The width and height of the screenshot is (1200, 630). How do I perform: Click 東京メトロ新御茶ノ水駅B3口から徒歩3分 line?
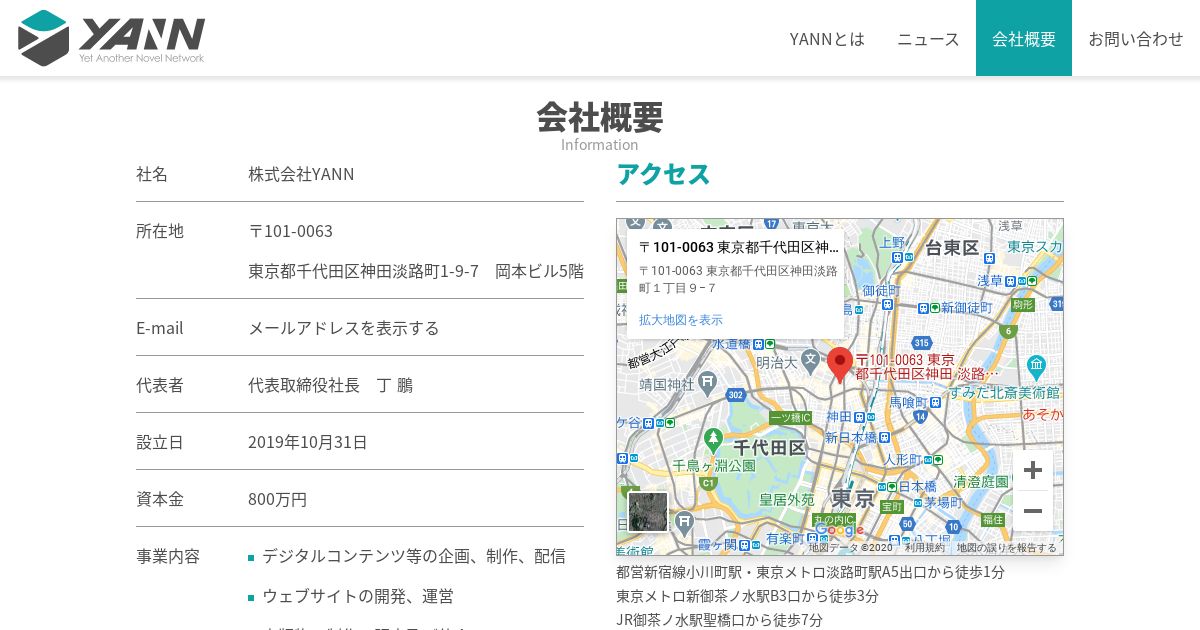click(x=747, y=596)
